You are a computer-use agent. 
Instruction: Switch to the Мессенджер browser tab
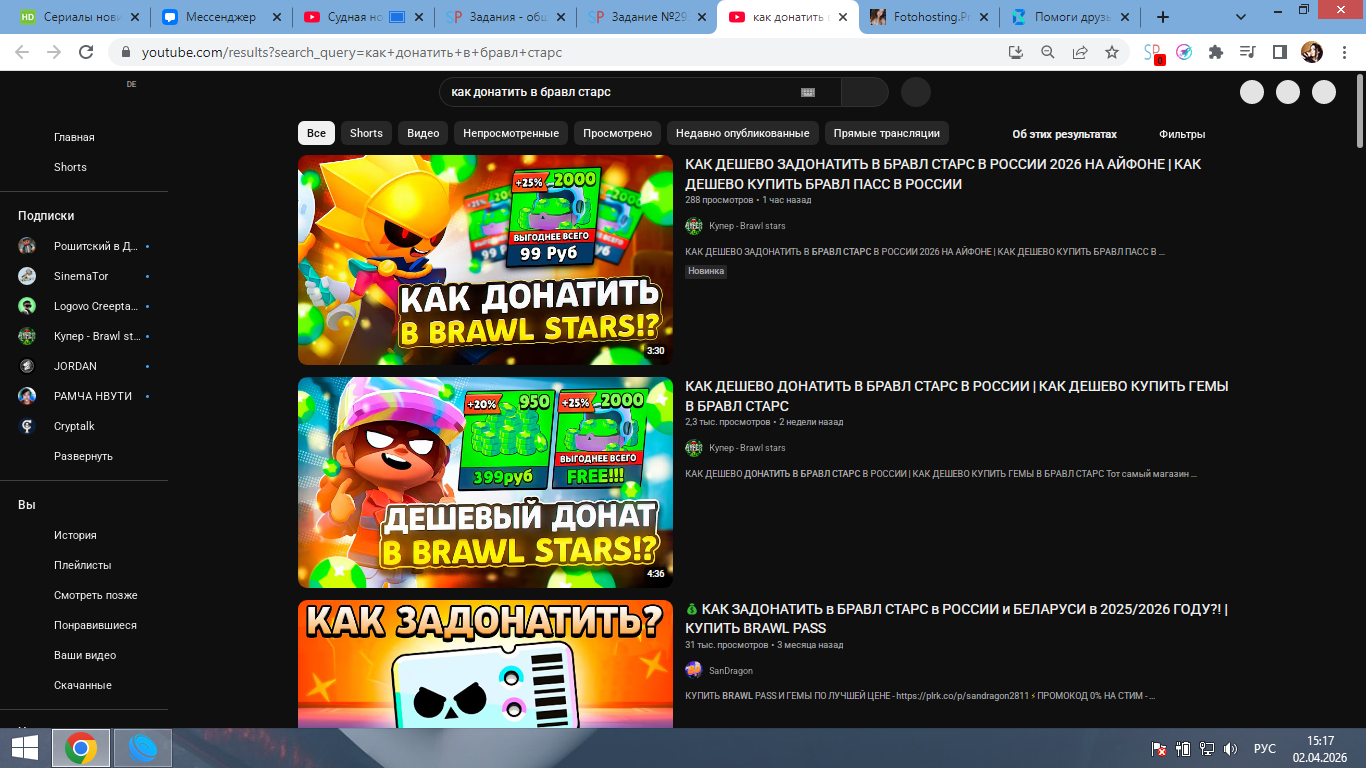pos(219,17)
